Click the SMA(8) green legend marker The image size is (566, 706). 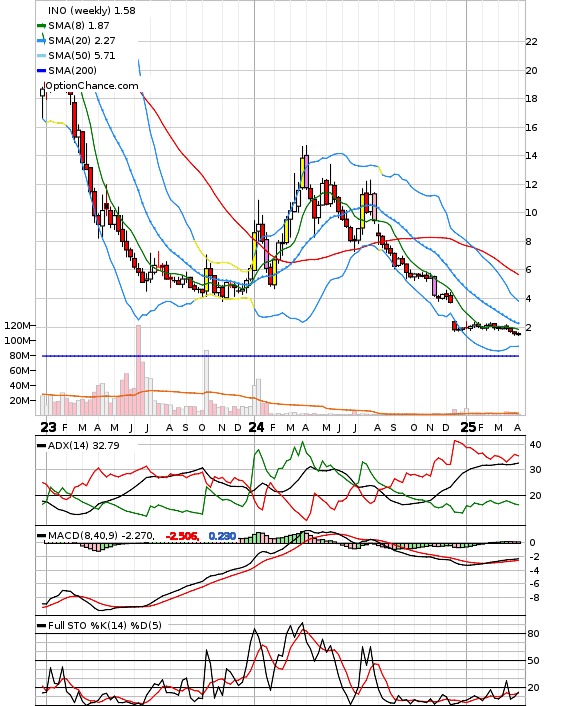41,26
